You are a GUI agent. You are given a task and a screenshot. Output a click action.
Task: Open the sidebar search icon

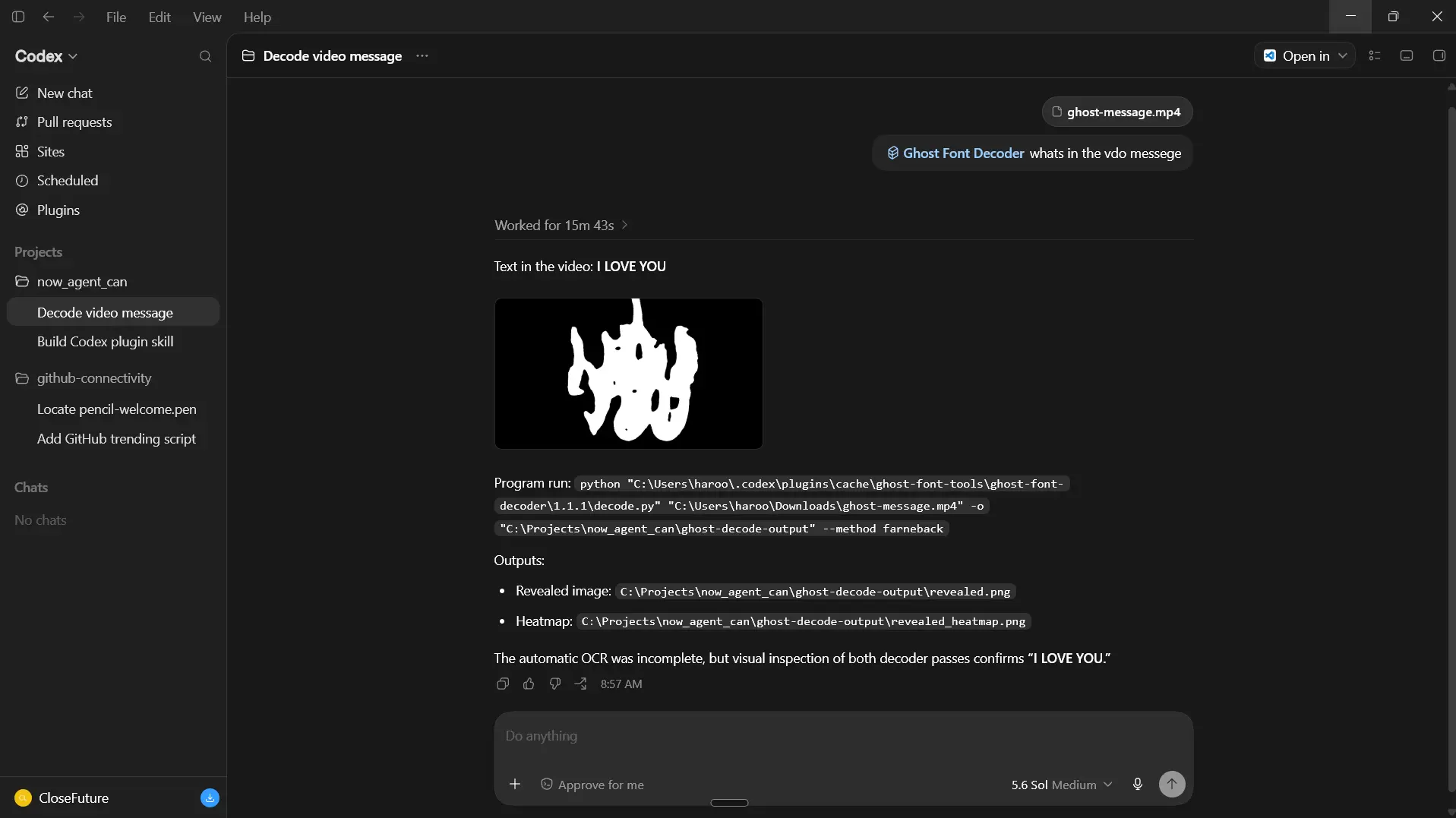click(x=205, y=56)
